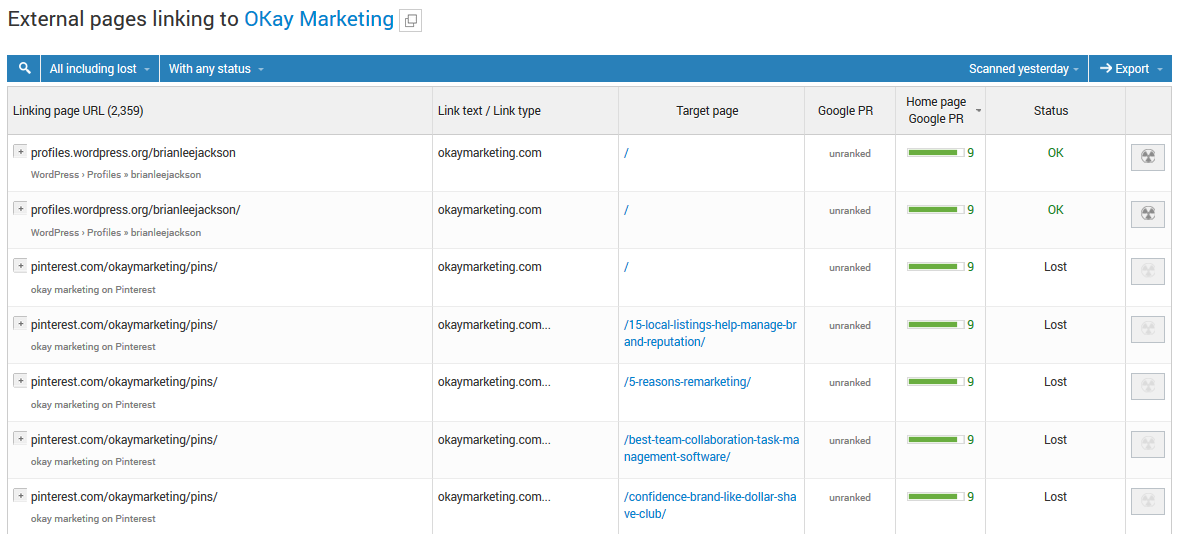
Task: Click PR progress bar in 5-reasons-remarketing row
Action: tap(935, 382)
